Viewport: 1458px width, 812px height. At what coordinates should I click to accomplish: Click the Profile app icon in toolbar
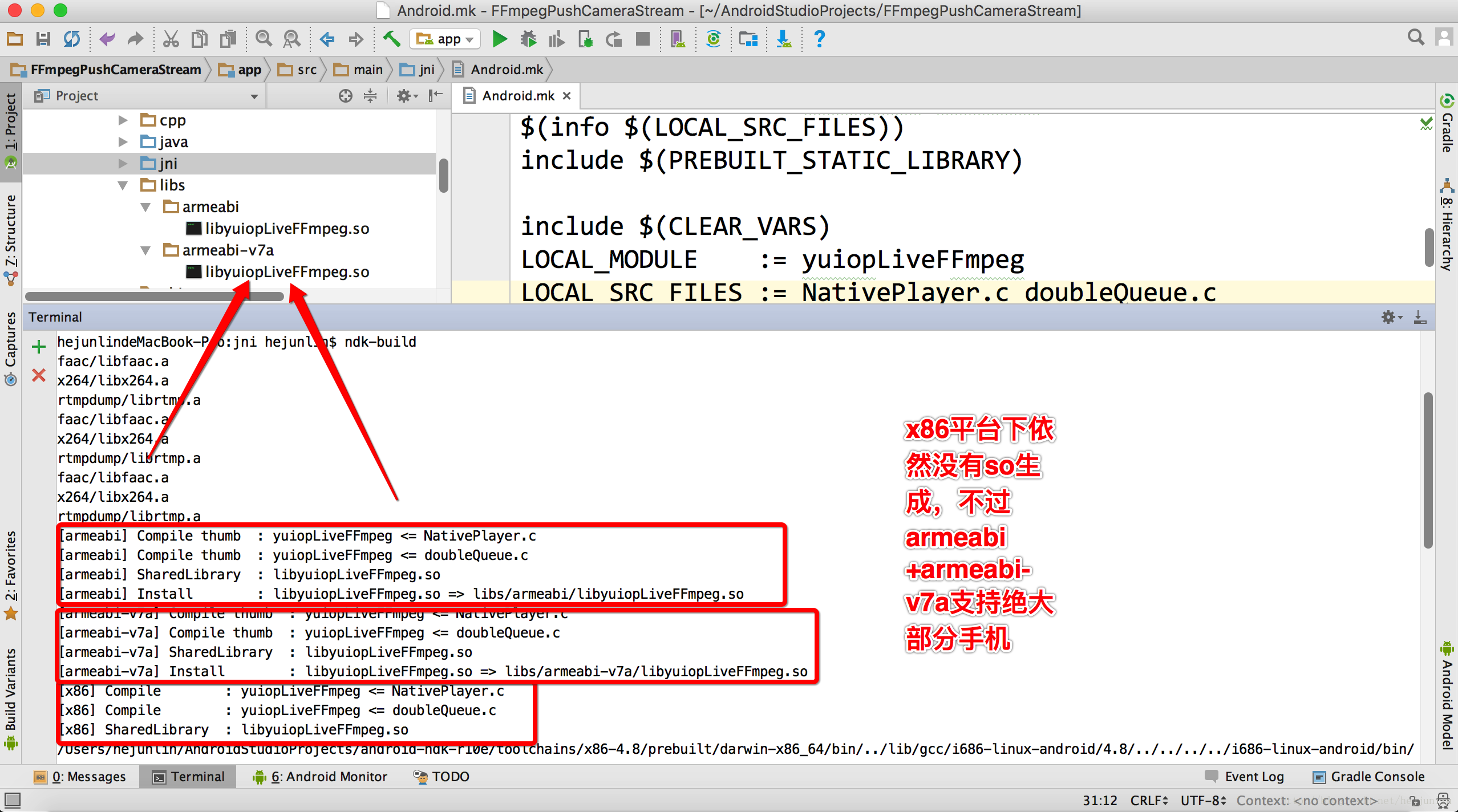556,40
